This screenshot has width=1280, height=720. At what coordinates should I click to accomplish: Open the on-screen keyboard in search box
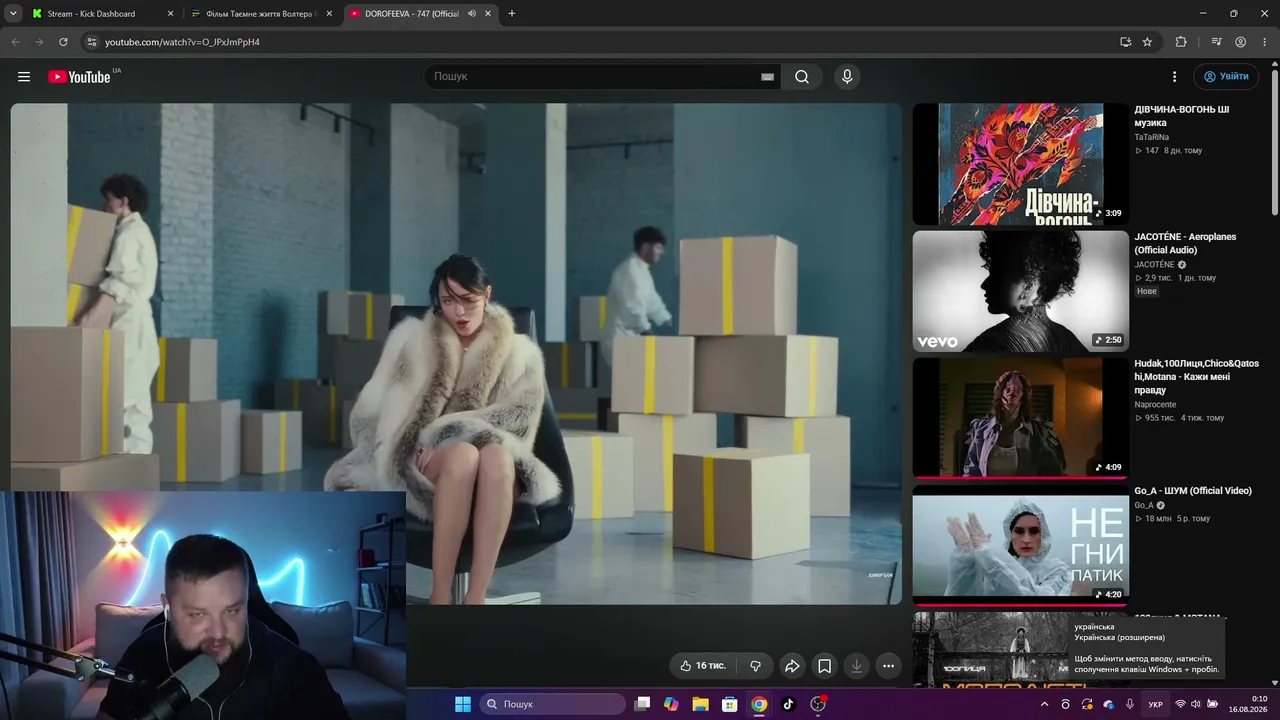pos(768,77)
